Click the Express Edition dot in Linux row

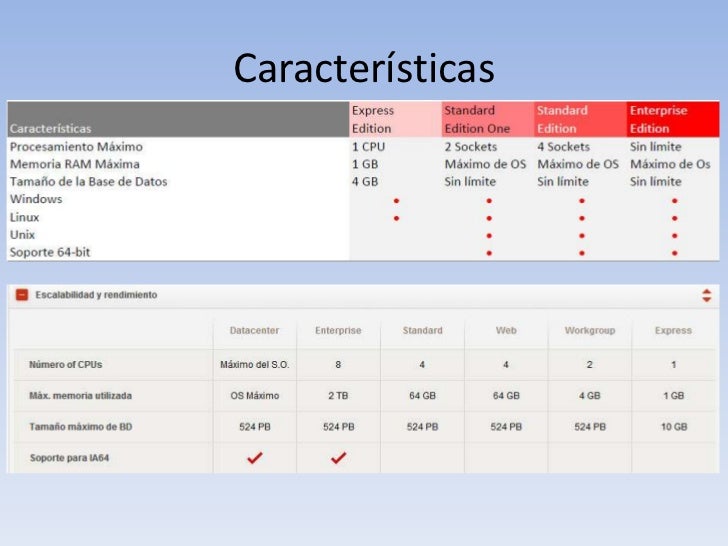[396, 218]
